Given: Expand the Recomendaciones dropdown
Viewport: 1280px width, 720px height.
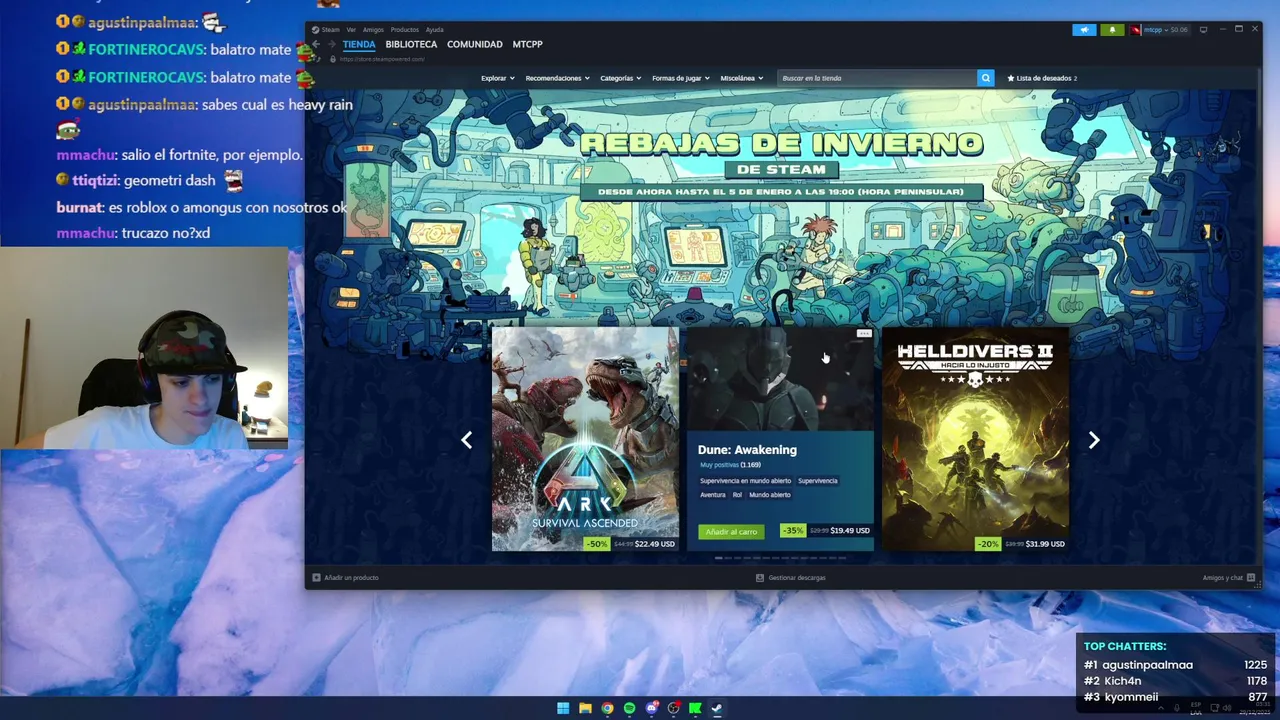Looking at the screenshot, I should (x=557, y=78).
